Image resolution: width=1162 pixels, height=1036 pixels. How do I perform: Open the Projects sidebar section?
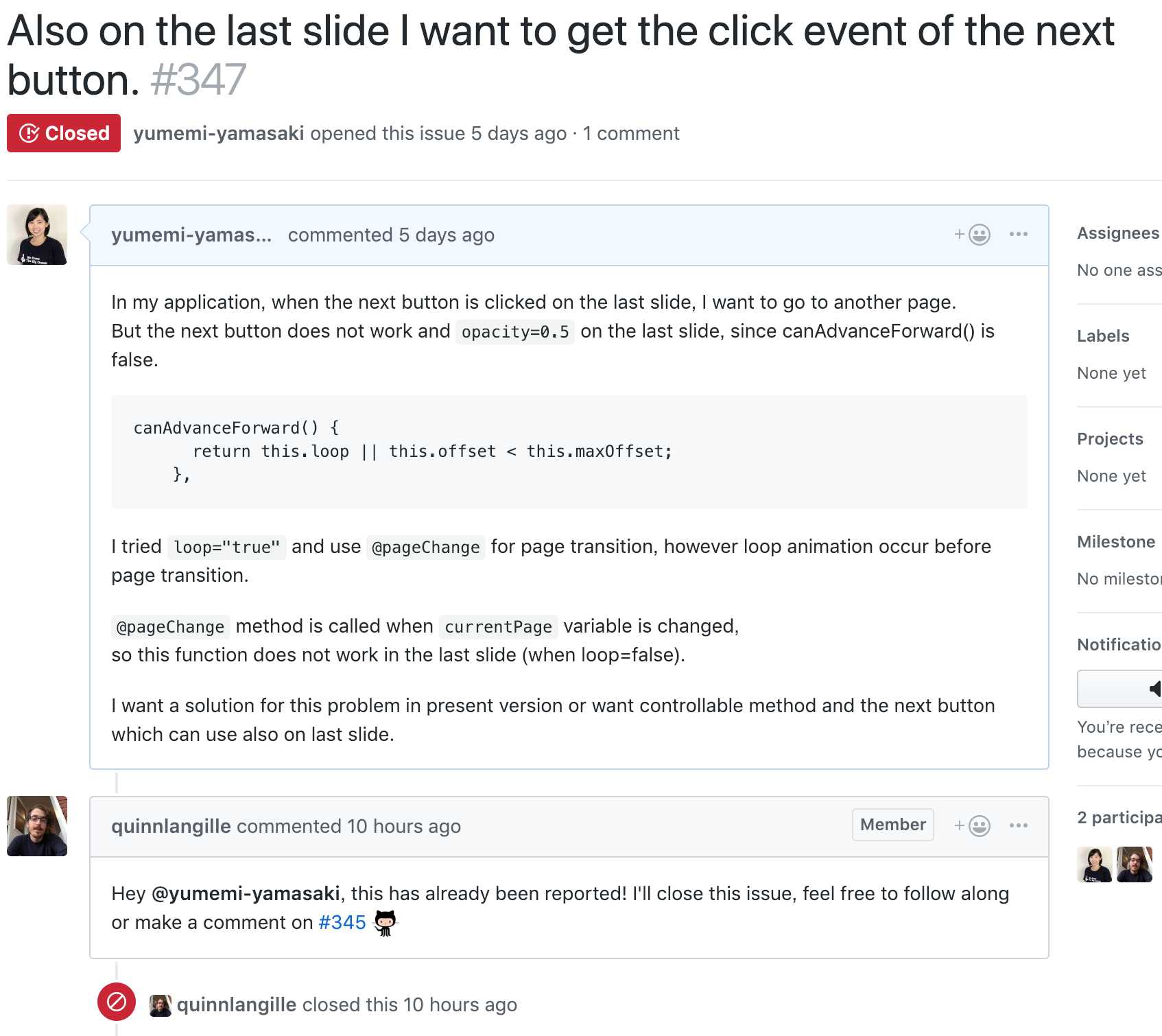[1110, 439]
